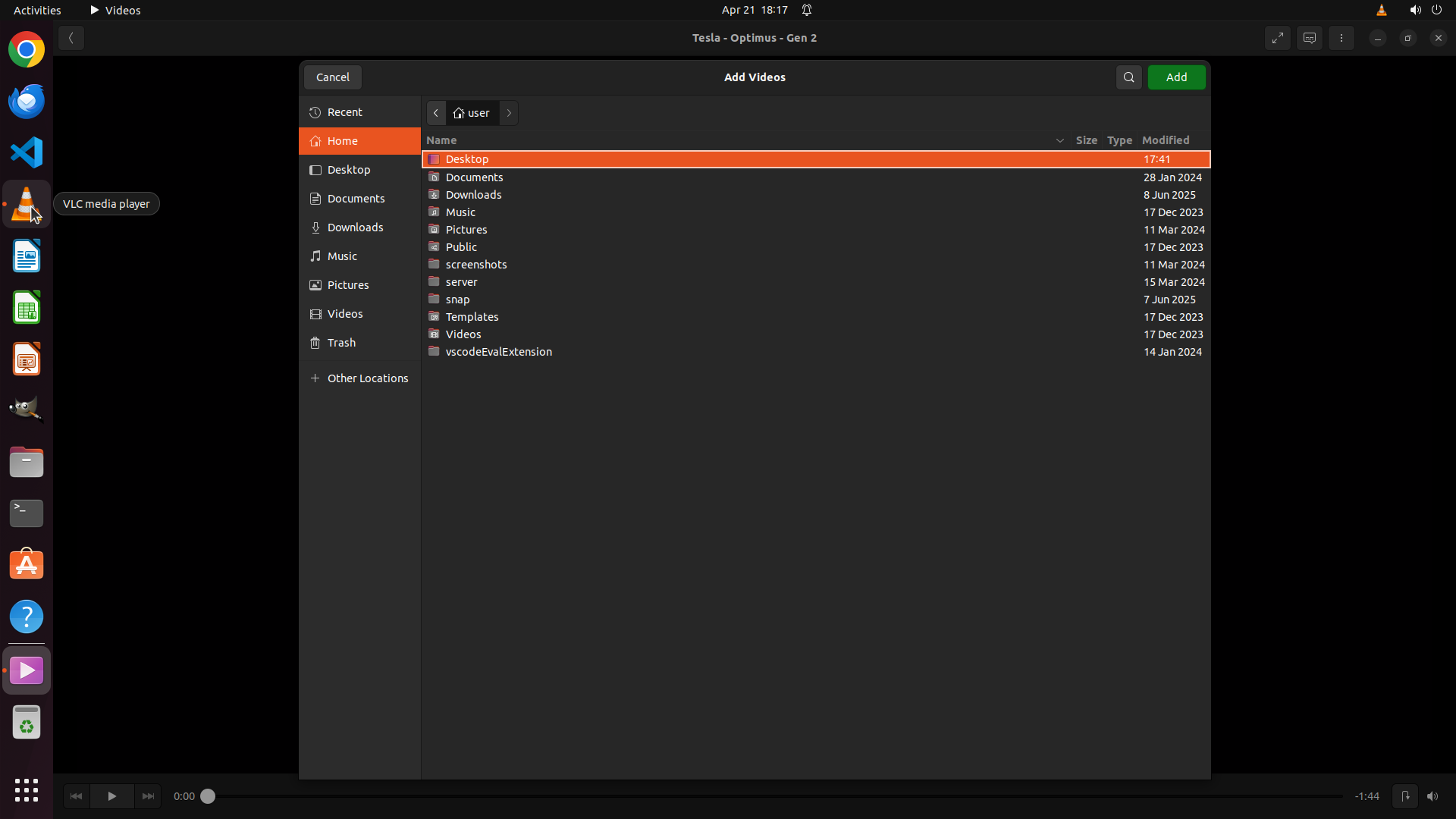
Task: Toggle the Name column sort arrow
Action: coord(1059,140)
